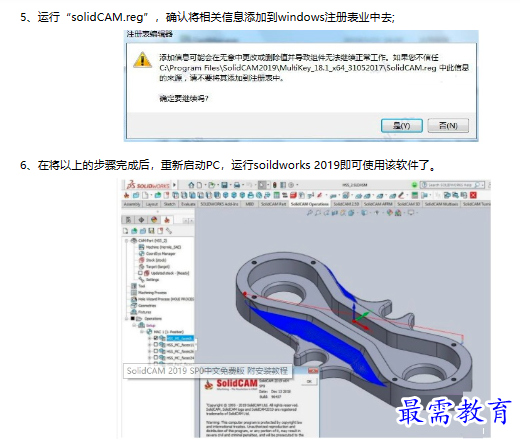The height and width of the screenshot is (443, 520).
Task: Open the search box dropdown arrow
Action: [483, 185]
